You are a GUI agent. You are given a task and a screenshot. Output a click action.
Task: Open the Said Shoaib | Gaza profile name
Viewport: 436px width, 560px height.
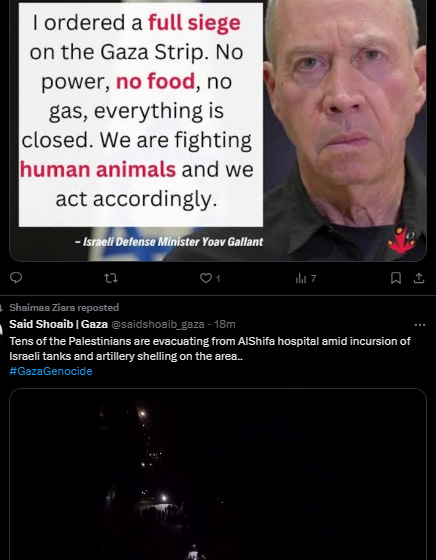(58, 324)
